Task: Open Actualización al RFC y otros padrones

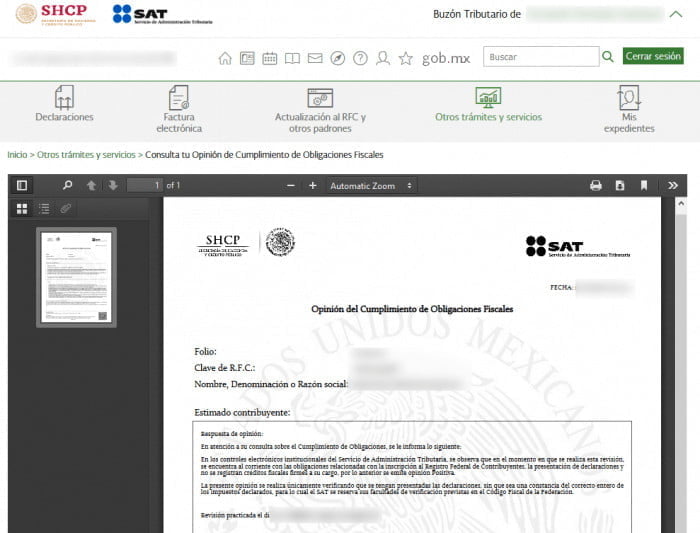Action: click(320, 110)
